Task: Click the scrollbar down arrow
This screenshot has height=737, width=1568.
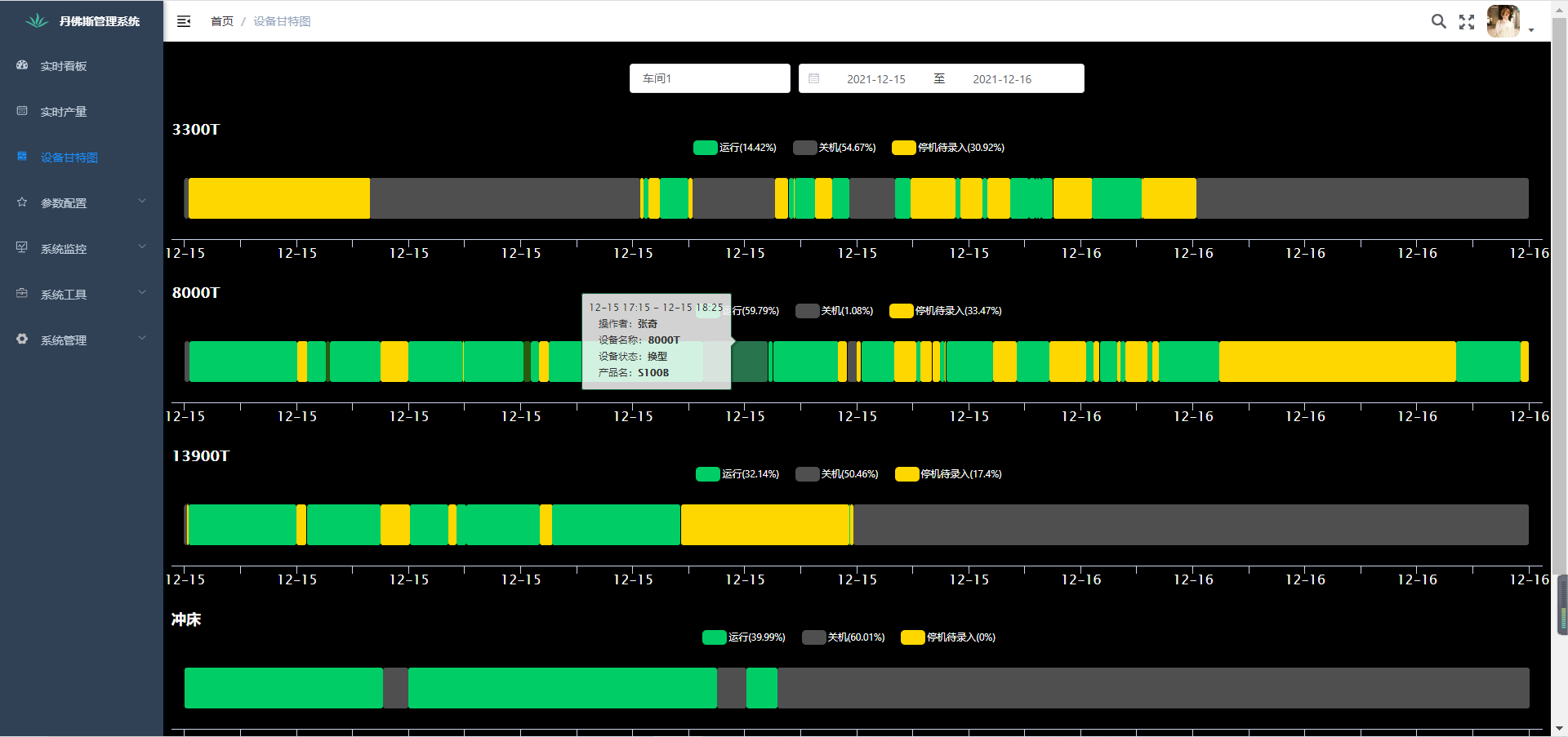Action: point(1559,729)
